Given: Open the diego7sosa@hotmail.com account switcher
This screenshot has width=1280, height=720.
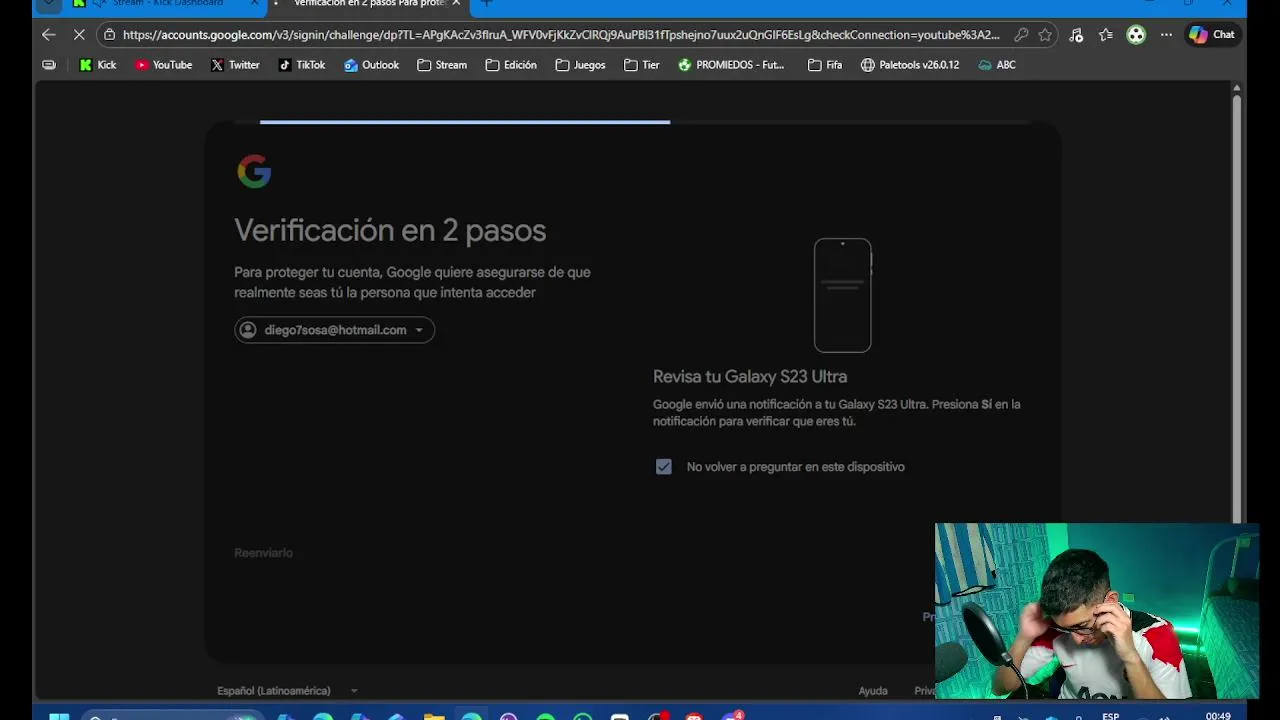Looking at the screenshot, I should pos(334,330).
